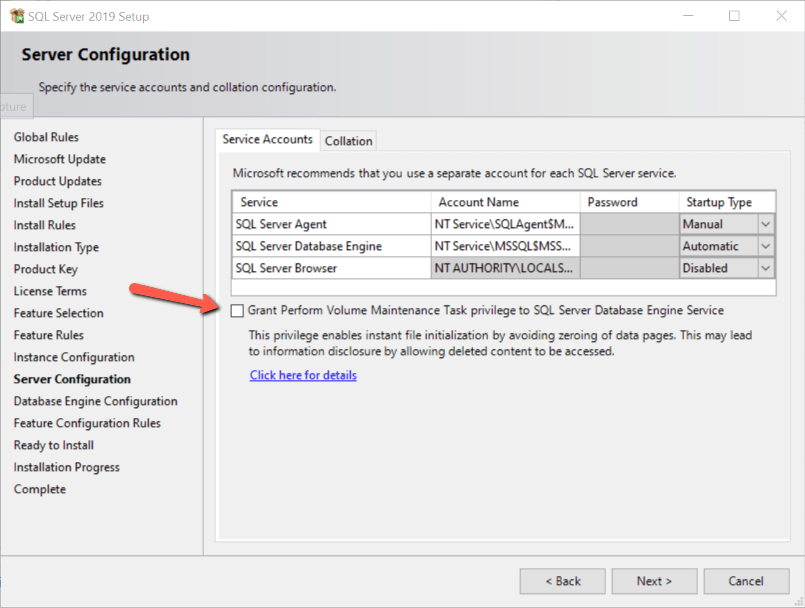Open SQL Server Agent startup type dropdown
805x608 pixels.
[x=765, y=224]
